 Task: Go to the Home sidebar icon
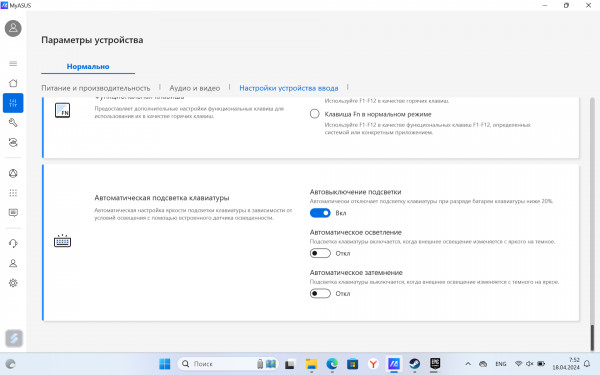(13, 83)
